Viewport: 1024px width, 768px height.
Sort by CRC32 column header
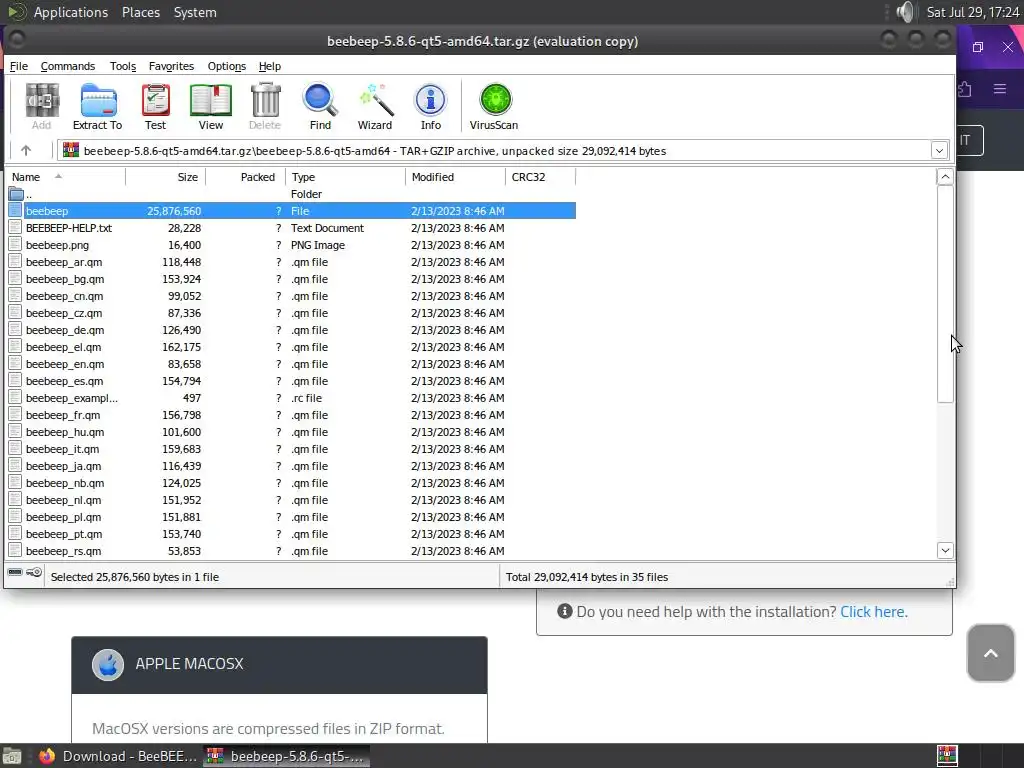click(x=541, y=177)
